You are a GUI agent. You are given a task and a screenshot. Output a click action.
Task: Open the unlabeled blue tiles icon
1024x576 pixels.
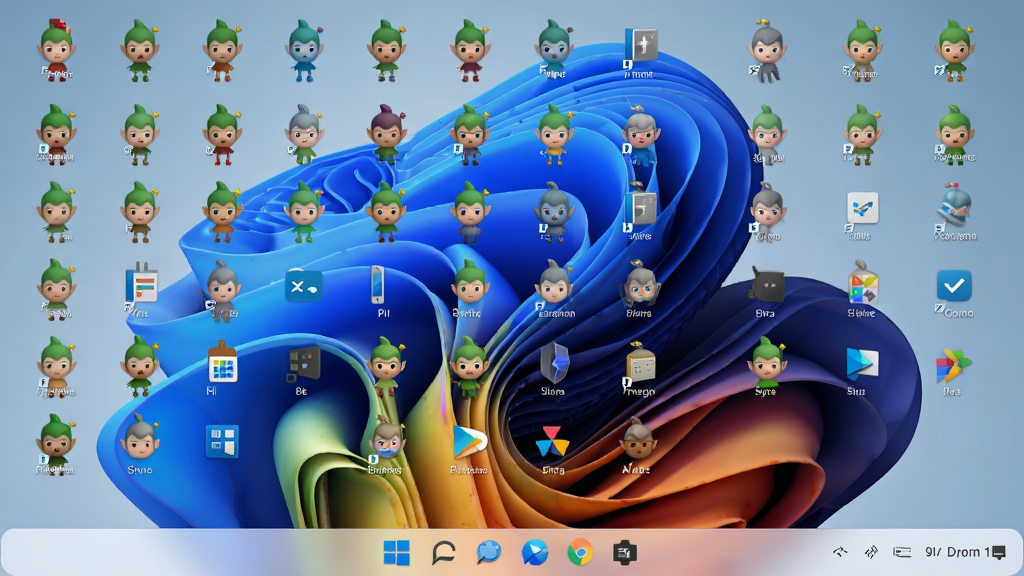tap(222, 441)
